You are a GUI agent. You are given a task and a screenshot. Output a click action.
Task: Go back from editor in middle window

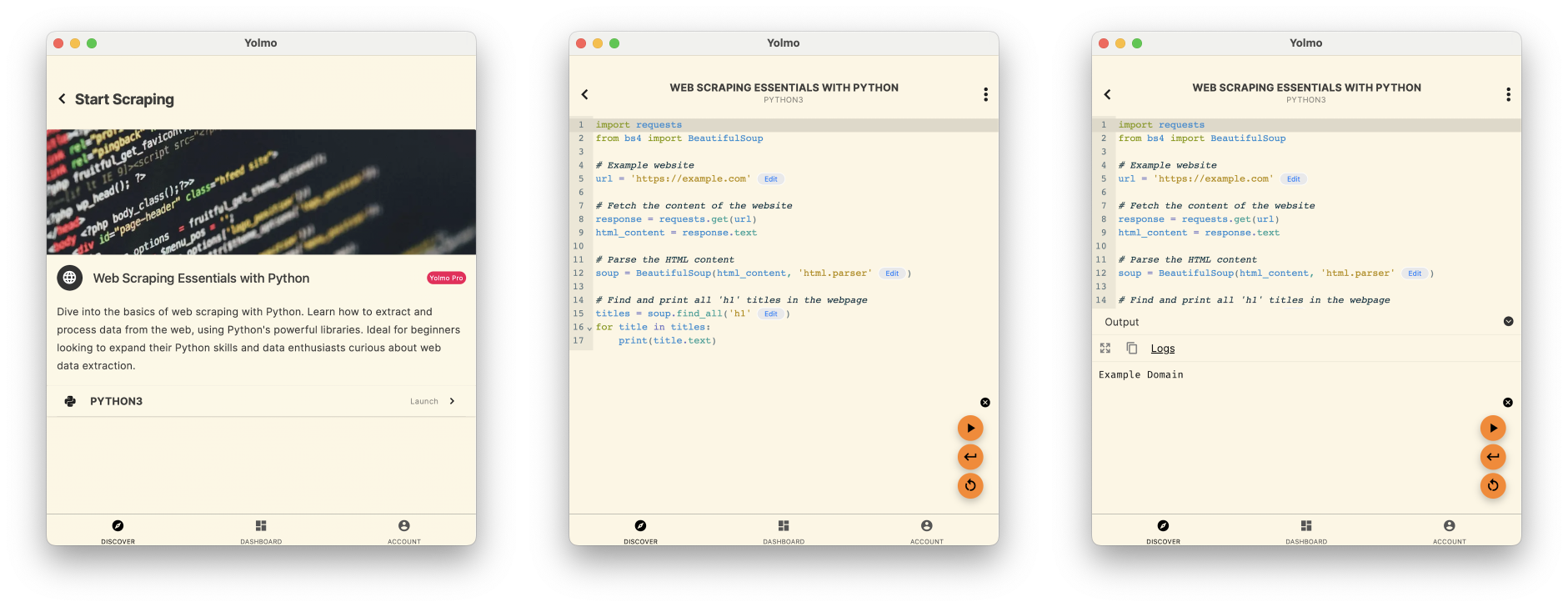tap(585, 94)
